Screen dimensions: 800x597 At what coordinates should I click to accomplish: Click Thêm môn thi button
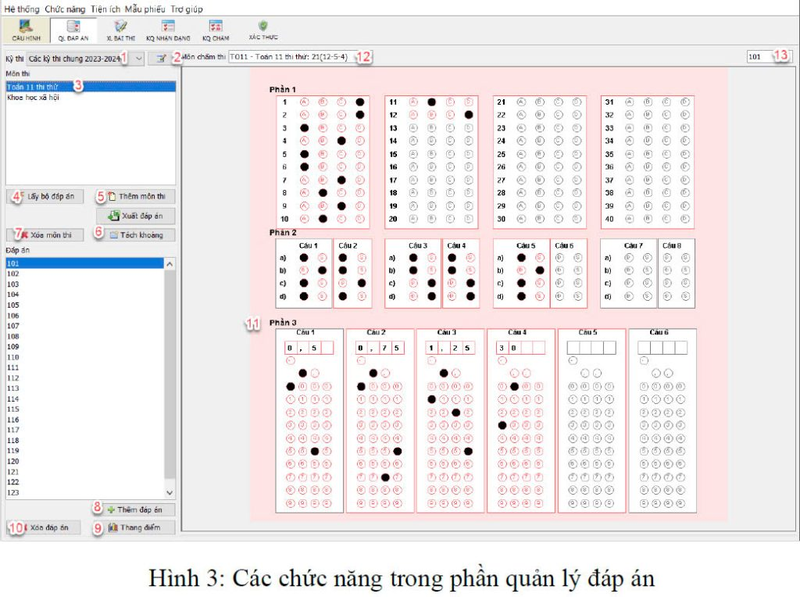[x=136, y=196]
